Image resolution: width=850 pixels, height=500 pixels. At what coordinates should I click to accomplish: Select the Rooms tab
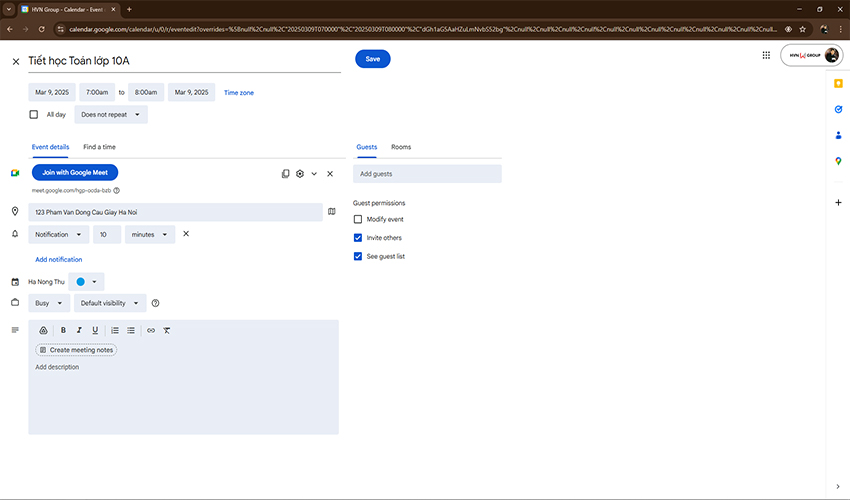click(x=401, y=147)
